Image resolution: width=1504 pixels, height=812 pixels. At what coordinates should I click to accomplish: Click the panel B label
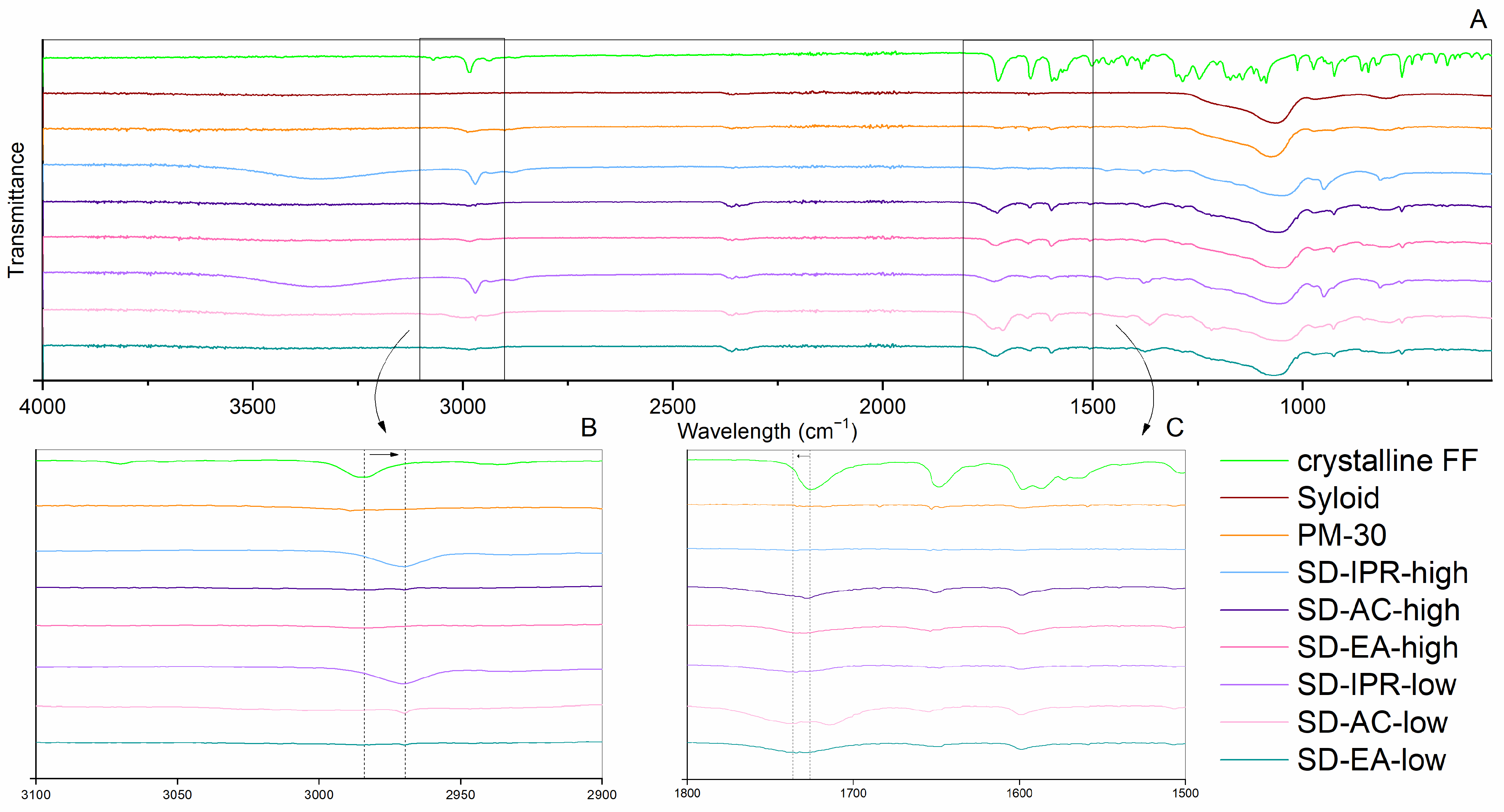click(589, 428)
